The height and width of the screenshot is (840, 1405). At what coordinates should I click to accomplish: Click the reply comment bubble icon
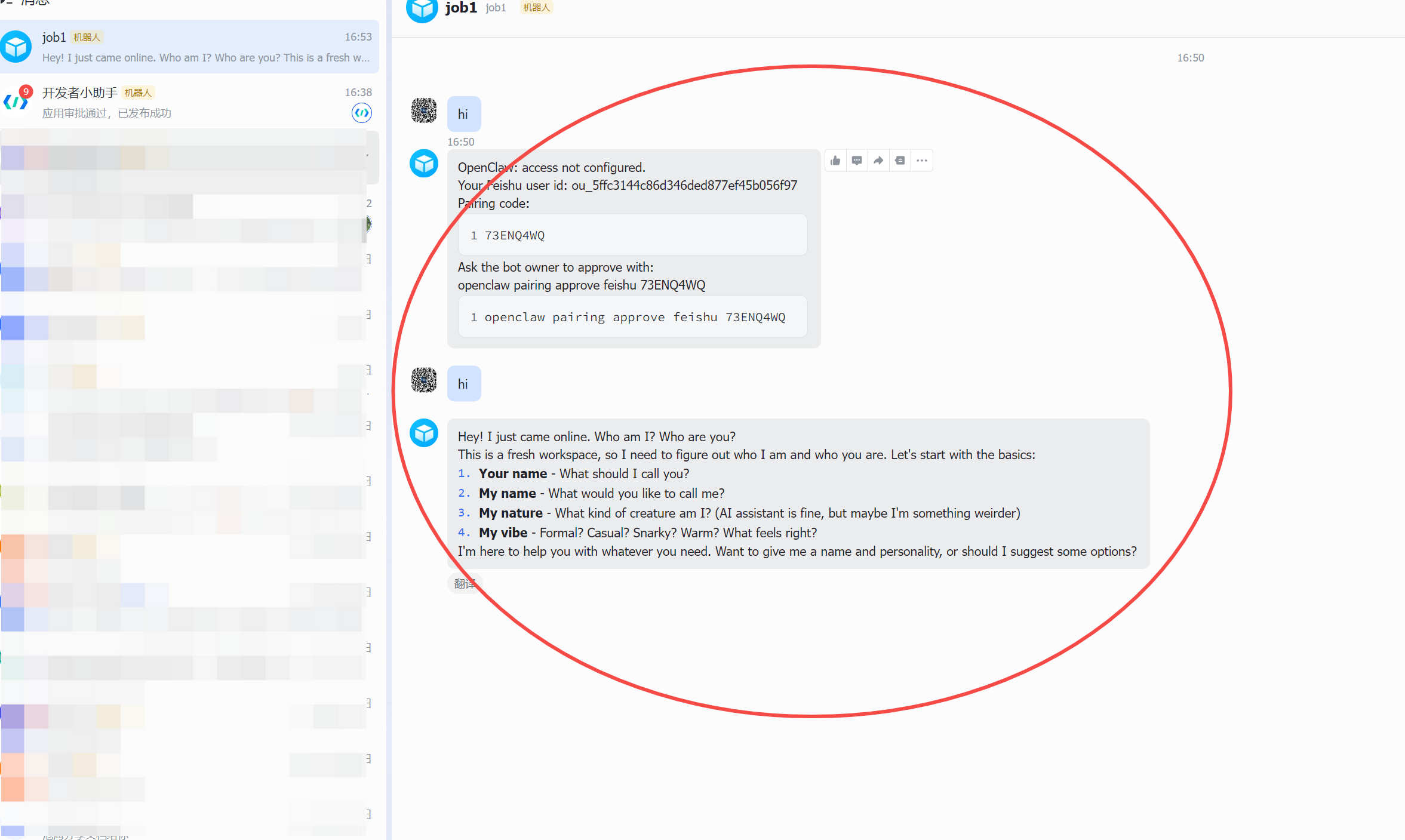pyautogui.click(x=857, y=161)
